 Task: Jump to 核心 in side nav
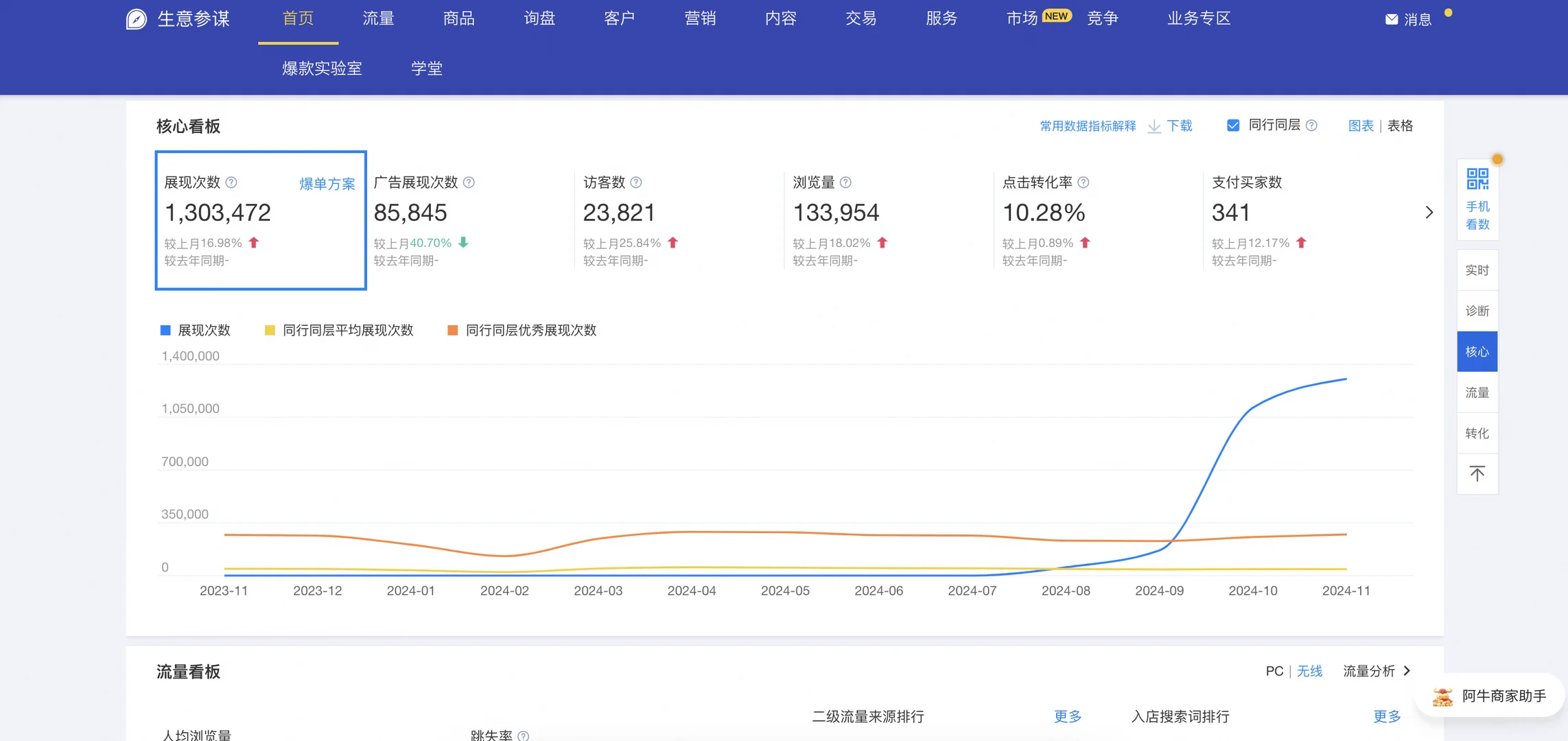point(1477,352)
